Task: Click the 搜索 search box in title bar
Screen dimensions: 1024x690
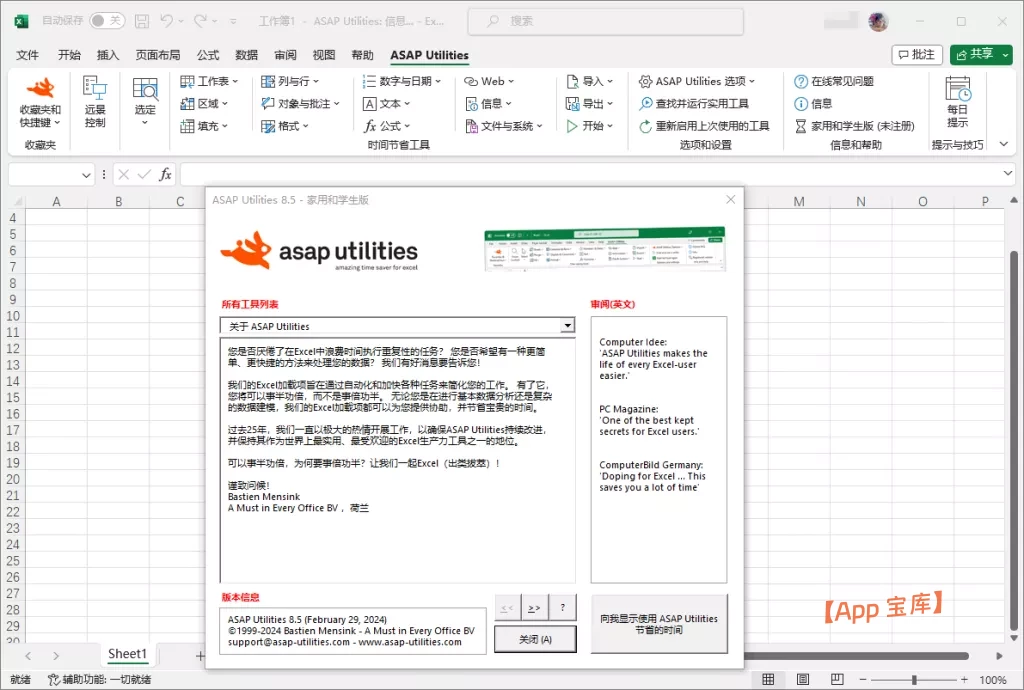Action: [x=606, y=21]
